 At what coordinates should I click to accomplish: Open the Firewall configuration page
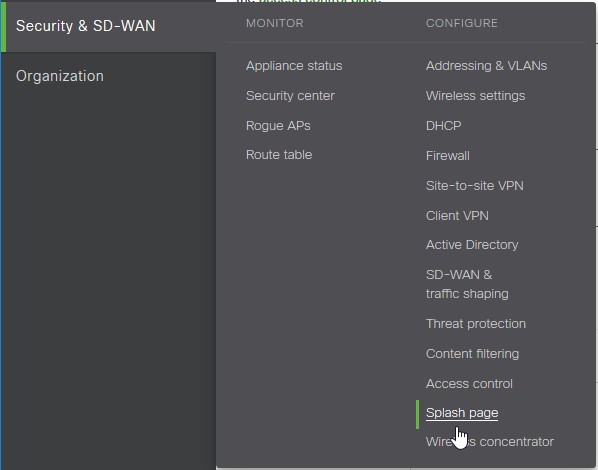pyautogui.click(x=447, y=156)
